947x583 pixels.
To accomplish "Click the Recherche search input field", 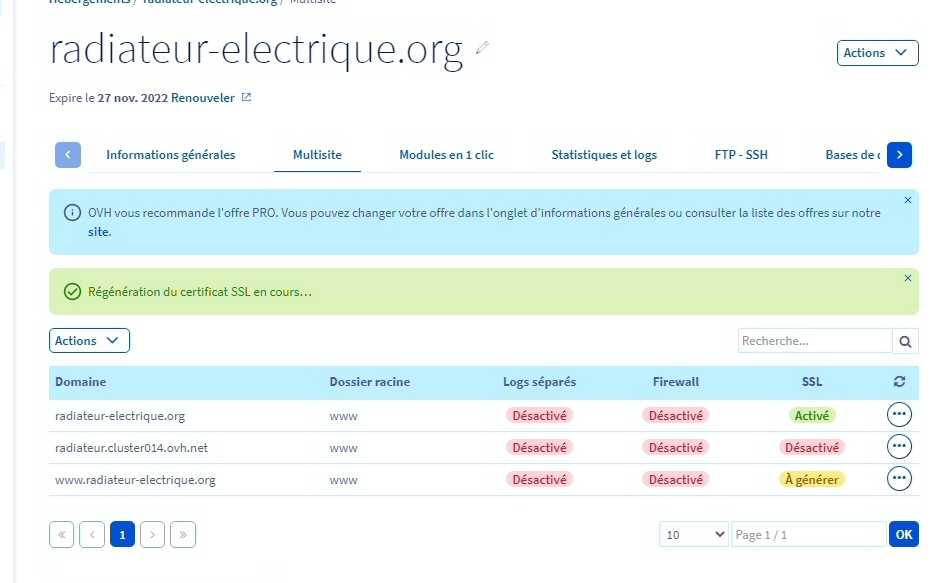I will pos(814,341).
